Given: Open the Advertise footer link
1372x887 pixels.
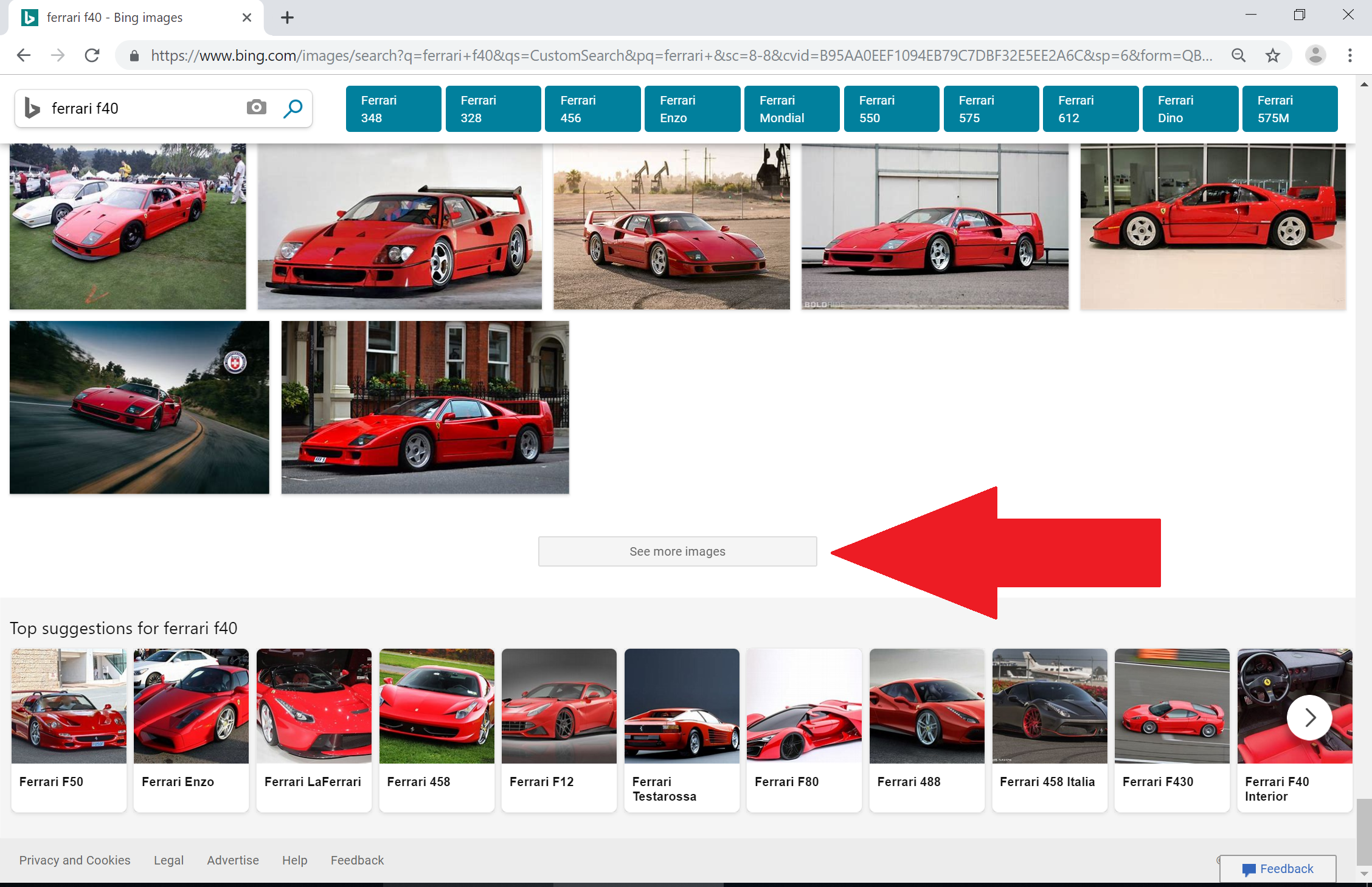Looking at the screenshot, I should (233, 860).
